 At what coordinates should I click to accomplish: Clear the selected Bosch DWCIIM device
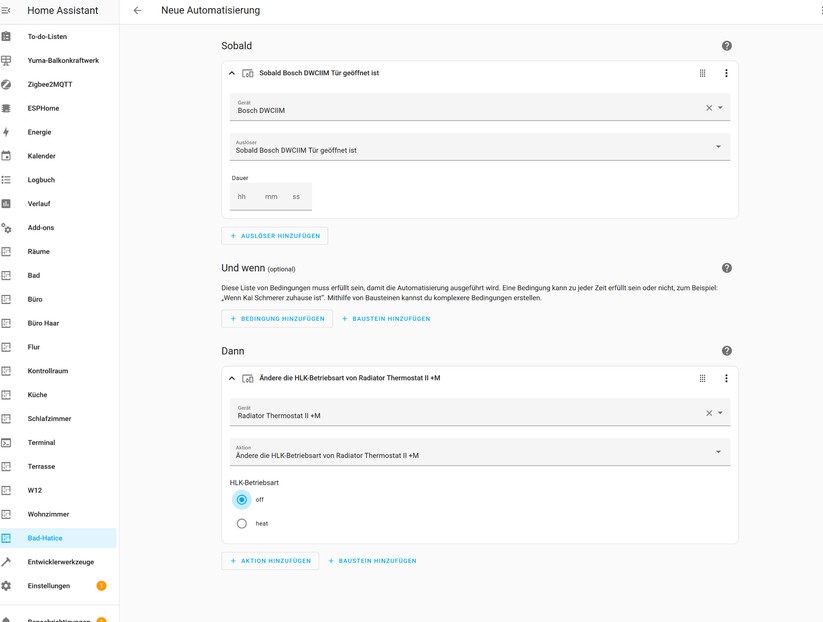708,107
